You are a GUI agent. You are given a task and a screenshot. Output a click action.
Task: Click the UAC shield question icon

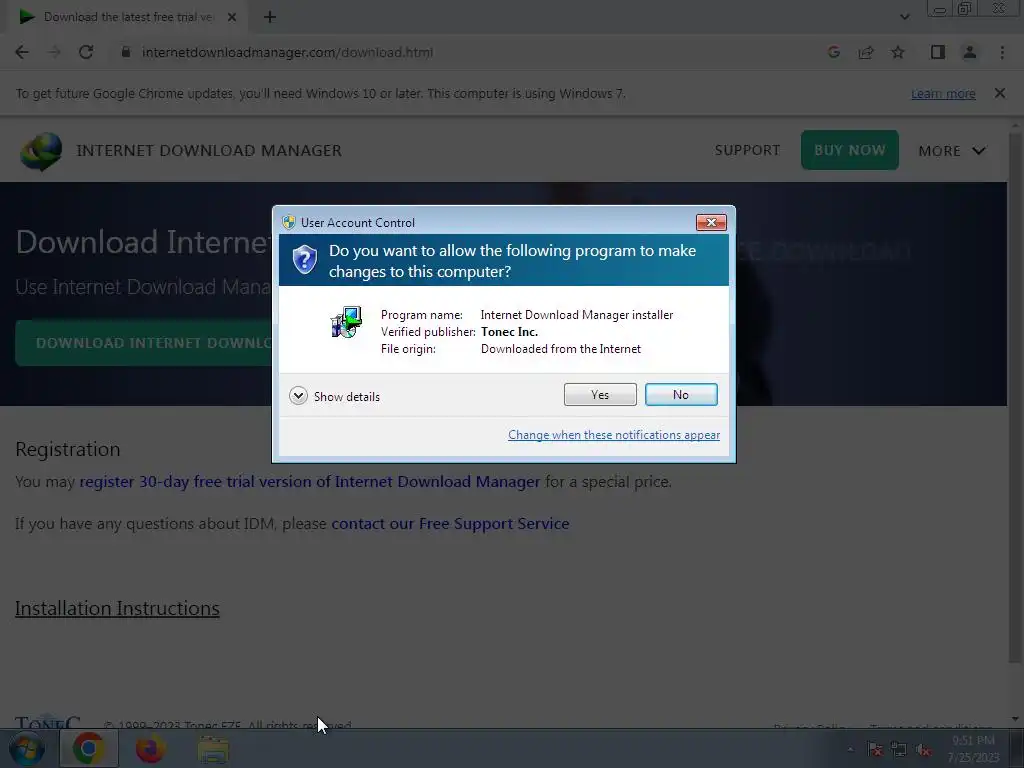pyautogui.click(x=304, y=260)
